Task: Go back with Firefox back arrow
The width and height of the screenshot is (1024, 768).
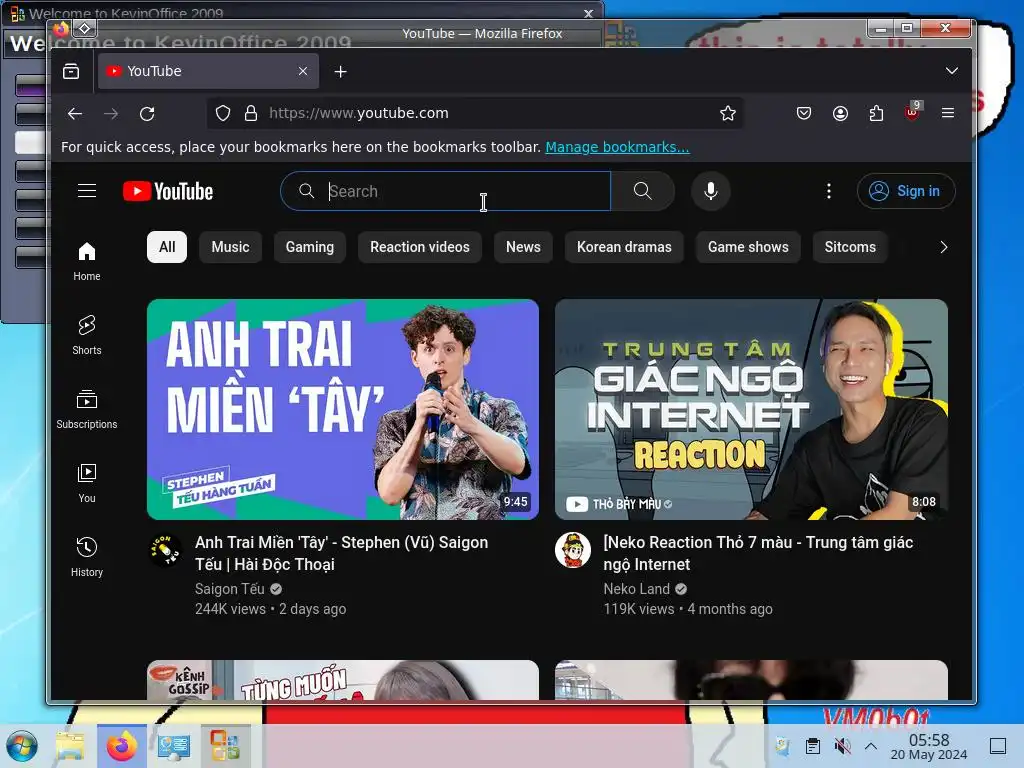Action: click(75, 114)
